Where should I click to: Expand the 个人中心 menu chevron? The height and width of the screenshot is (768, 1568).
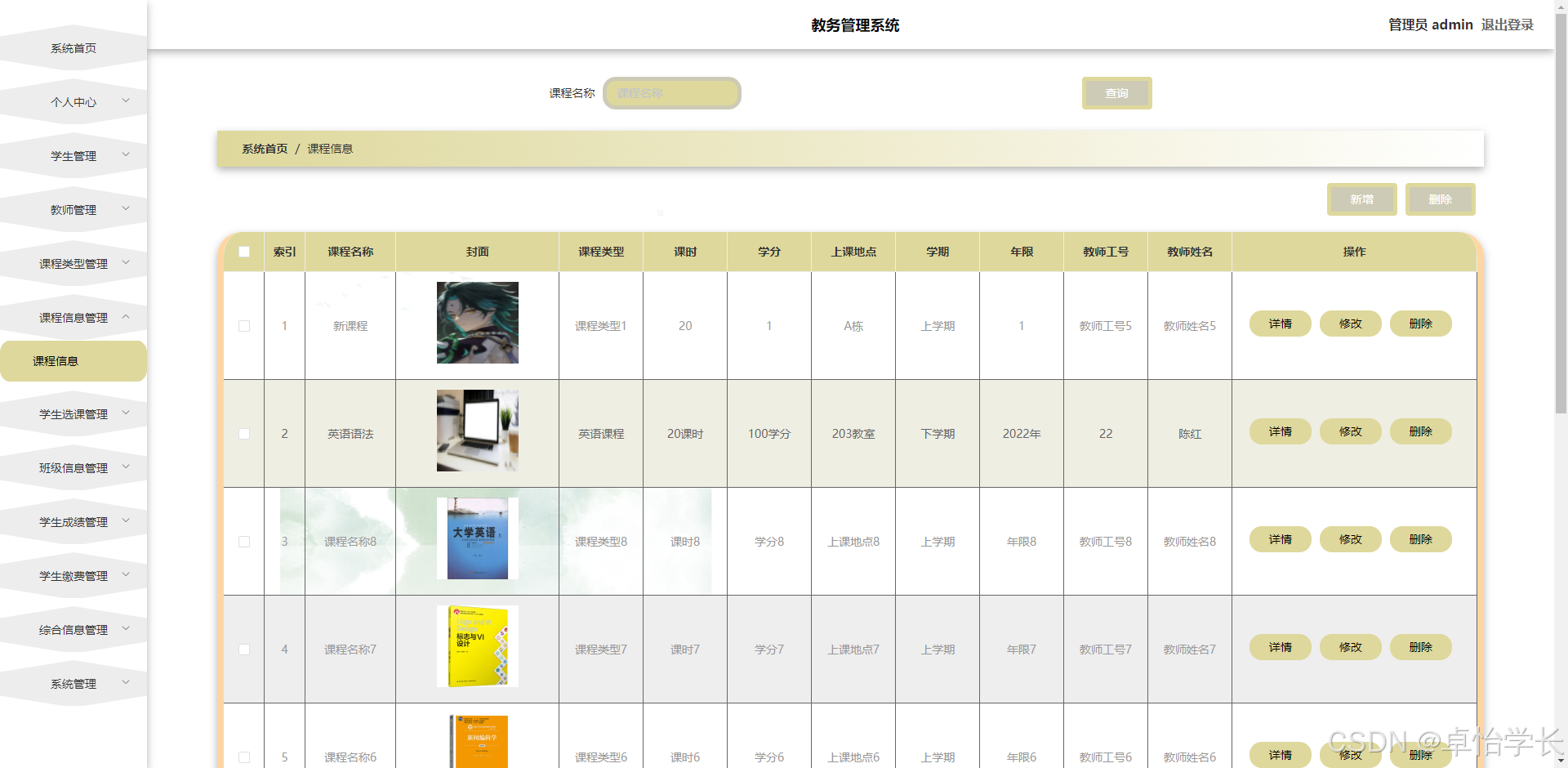click(126, 101)
